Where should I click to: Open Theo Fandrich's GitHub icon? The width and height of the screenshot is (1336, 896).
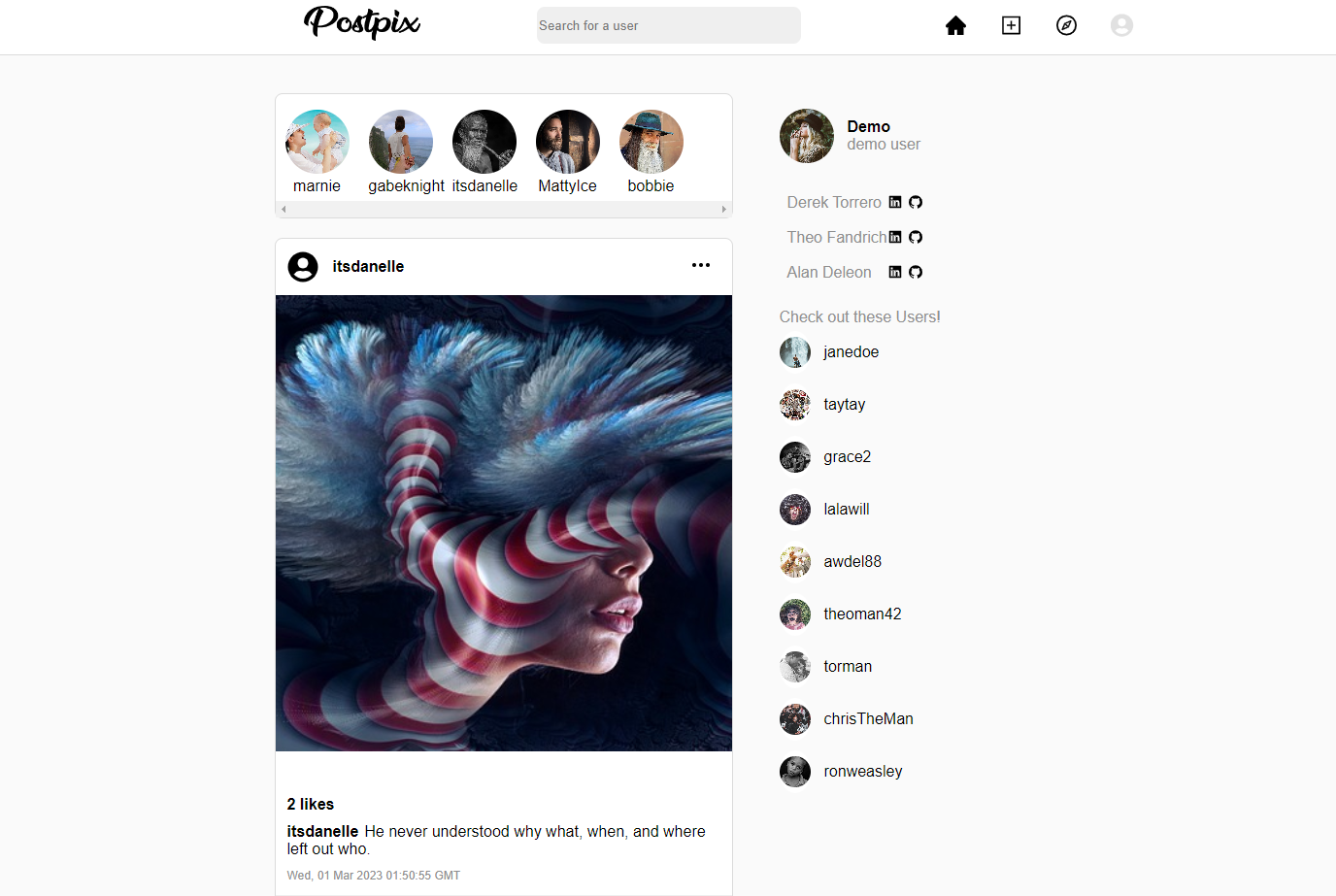click(x=916, y=237)
